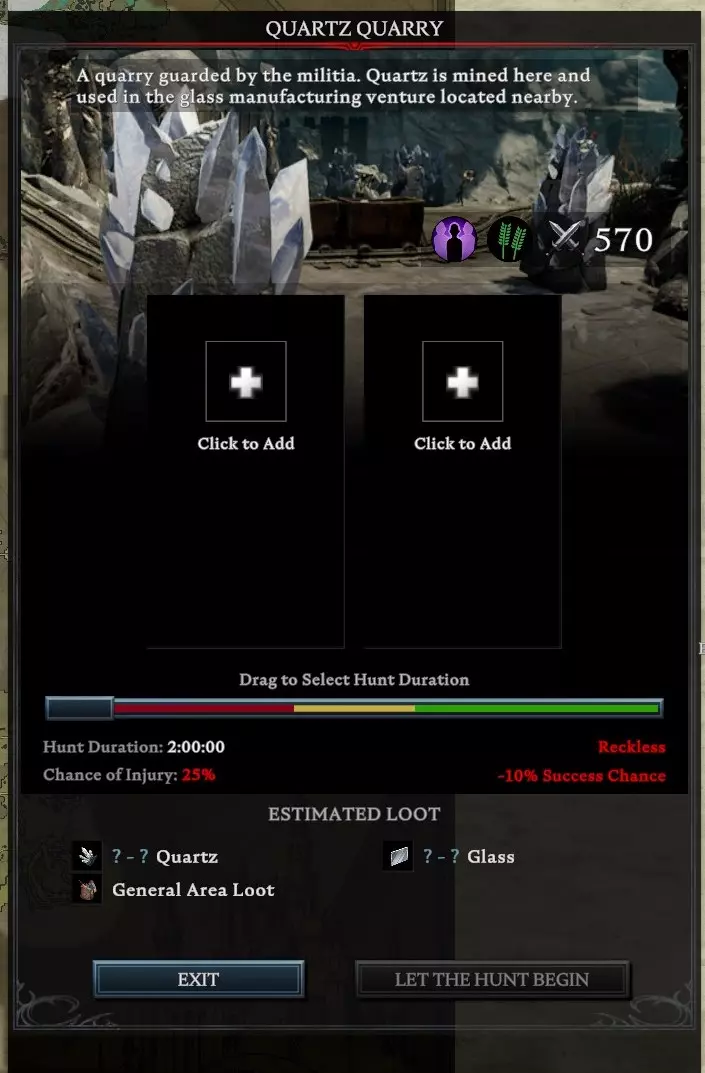Click the hunt duration slider handle

(x=79, y=708)
